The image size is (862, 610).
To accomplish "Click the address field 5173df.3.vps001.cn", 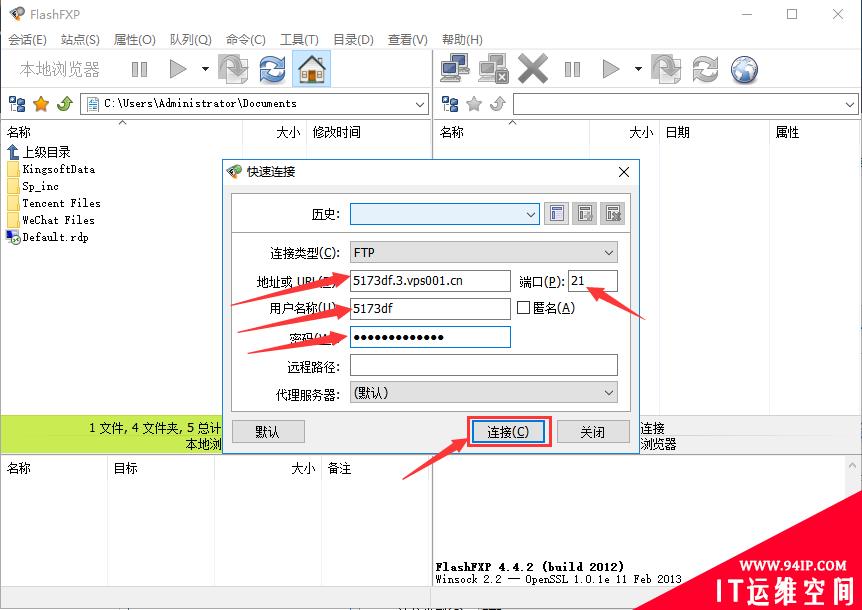I will [430, 281].
